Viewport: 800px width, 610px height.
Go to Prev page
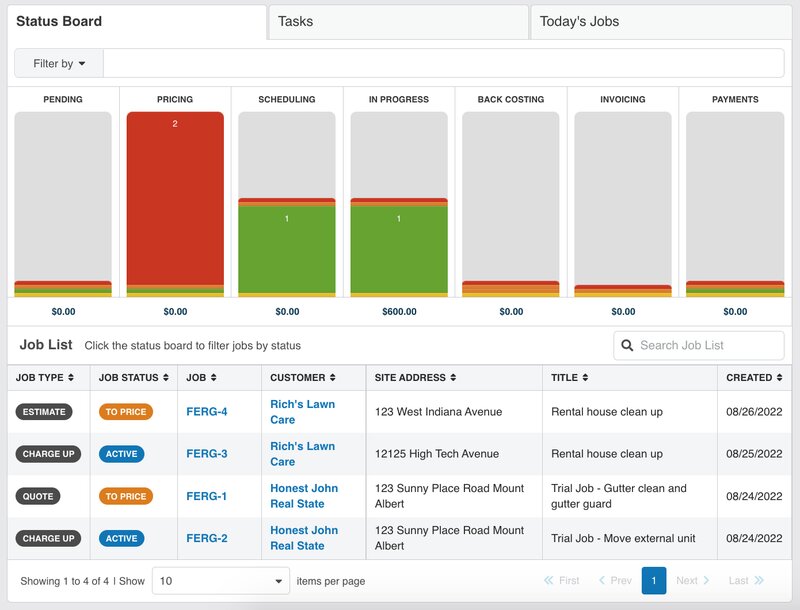[x=615, y=580]
